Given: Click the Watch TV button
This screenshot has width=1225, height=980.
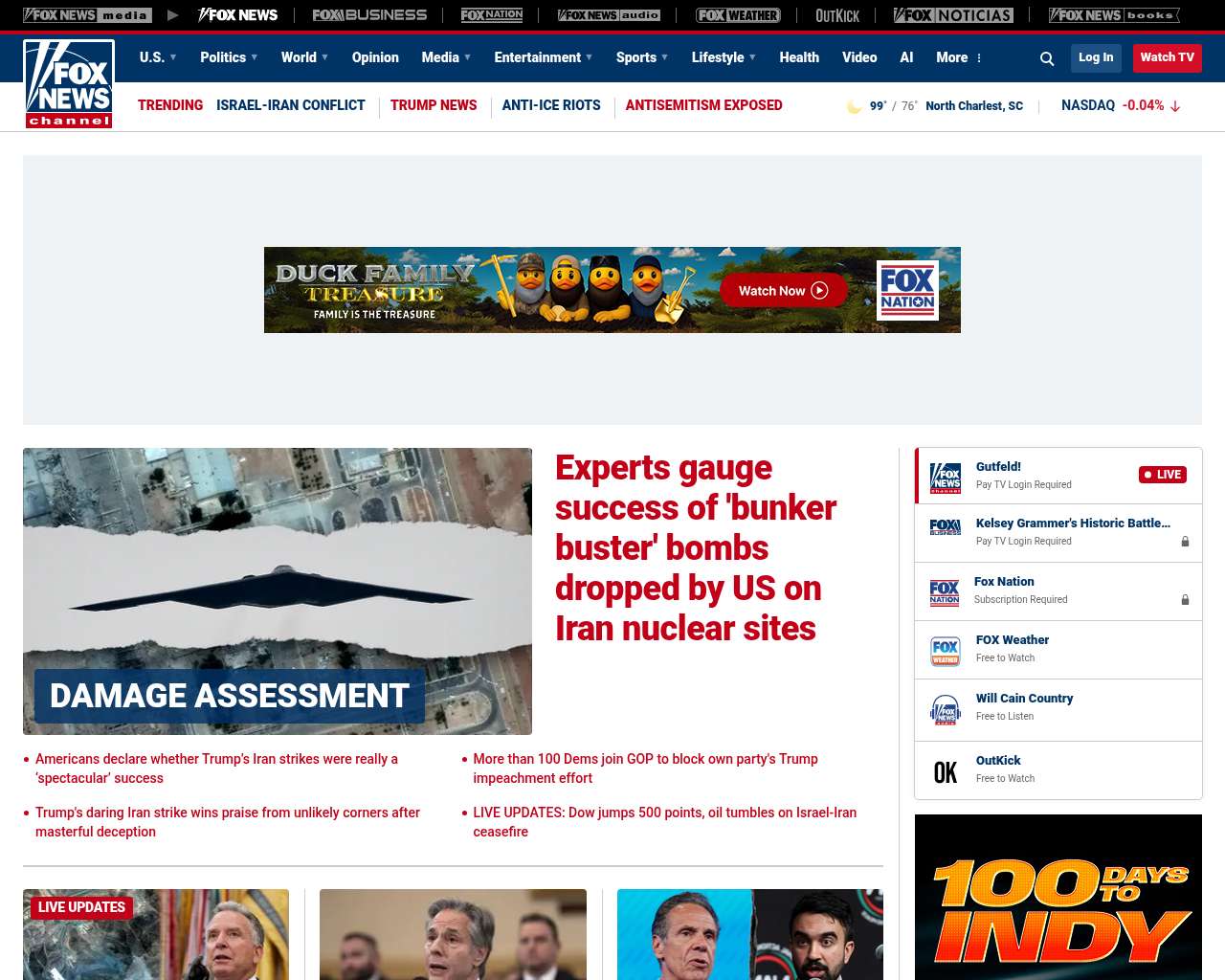Looking at the screenshot, I should 1167,57.
